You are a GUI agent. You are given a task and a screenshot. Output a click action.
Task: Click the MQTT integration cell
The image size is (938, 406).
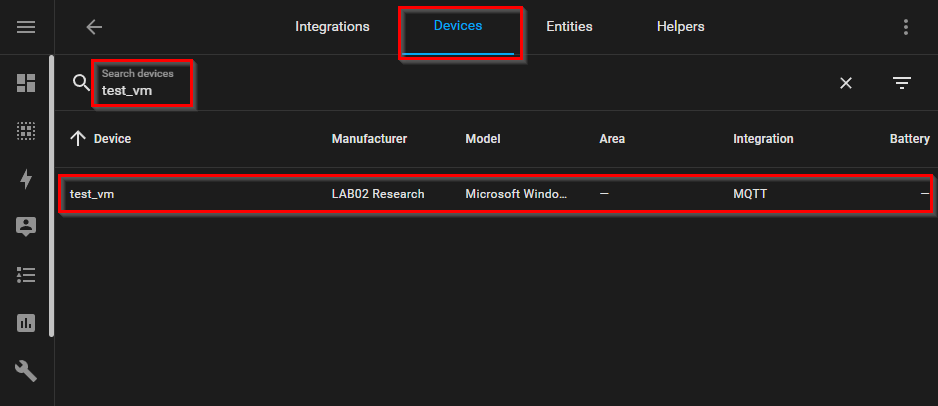(x=750, y=194)
